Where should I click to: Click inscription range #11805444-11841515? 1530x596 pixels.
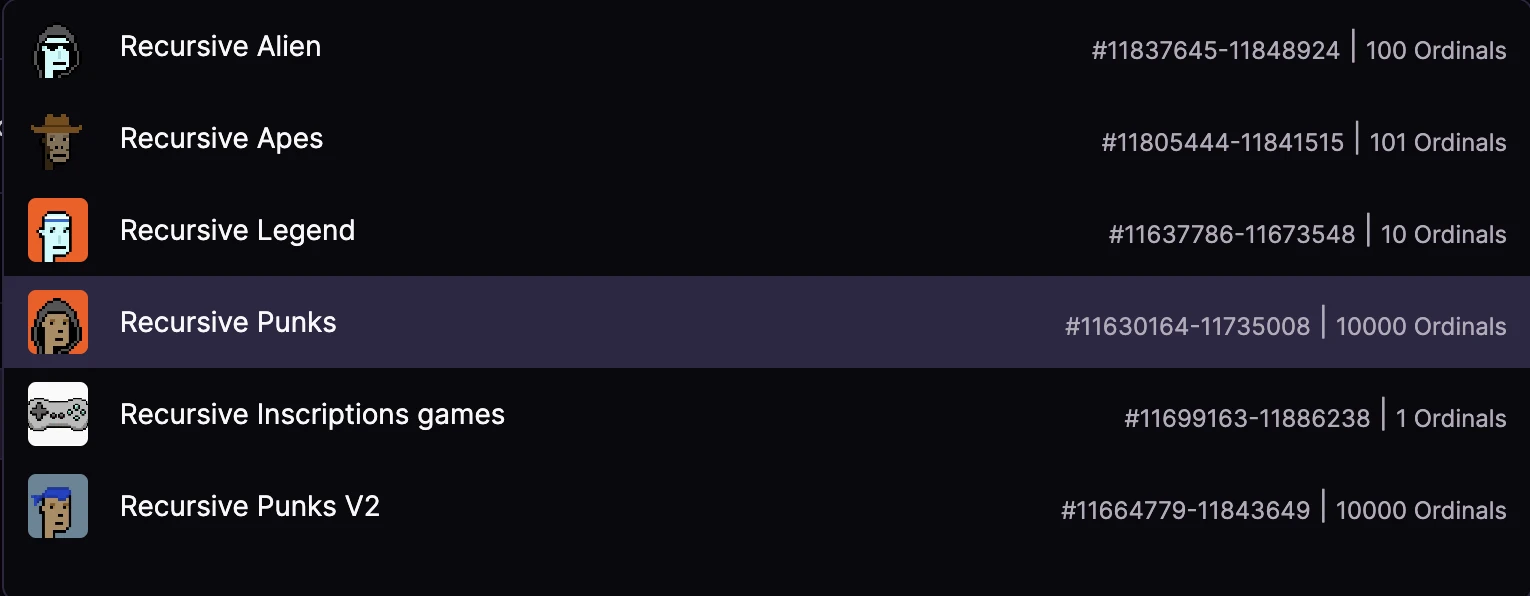[x=1222, y=143]
